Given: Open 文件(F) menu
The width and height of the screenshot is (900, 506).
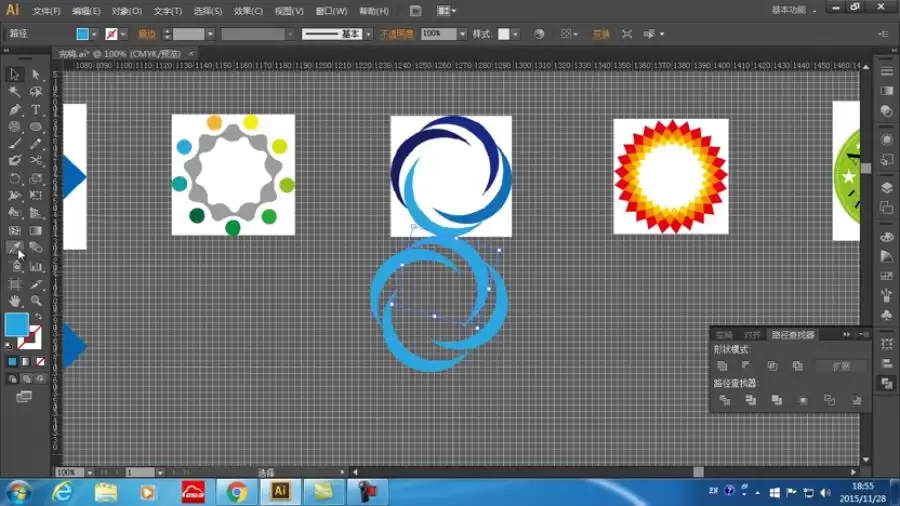Looking at the screenshot, I should point(46,11).
